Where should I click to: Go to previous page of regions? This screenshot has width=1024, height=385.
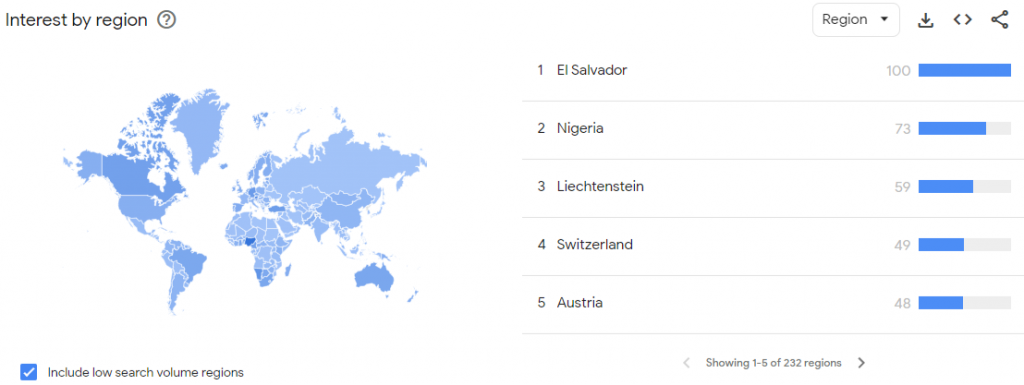686,363
